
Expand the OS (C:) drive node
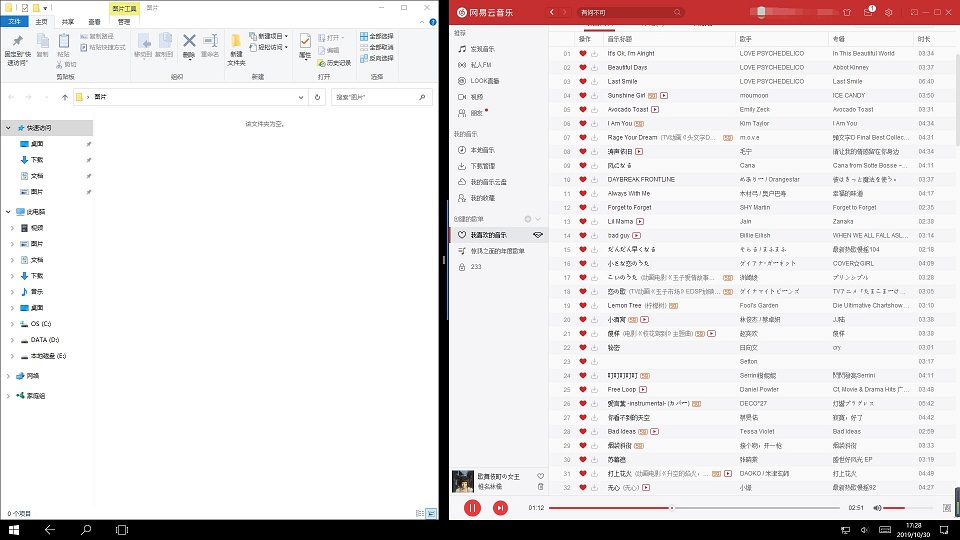pos(12,324)
